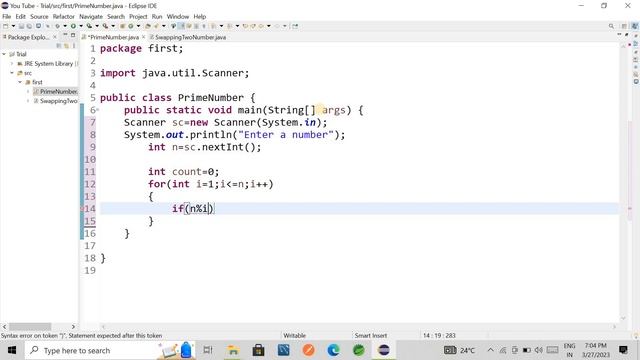640x360 pixels.
Task: Click Eclipse icon on taskbar
Action: pyautogui.click(x=384, y=350)
